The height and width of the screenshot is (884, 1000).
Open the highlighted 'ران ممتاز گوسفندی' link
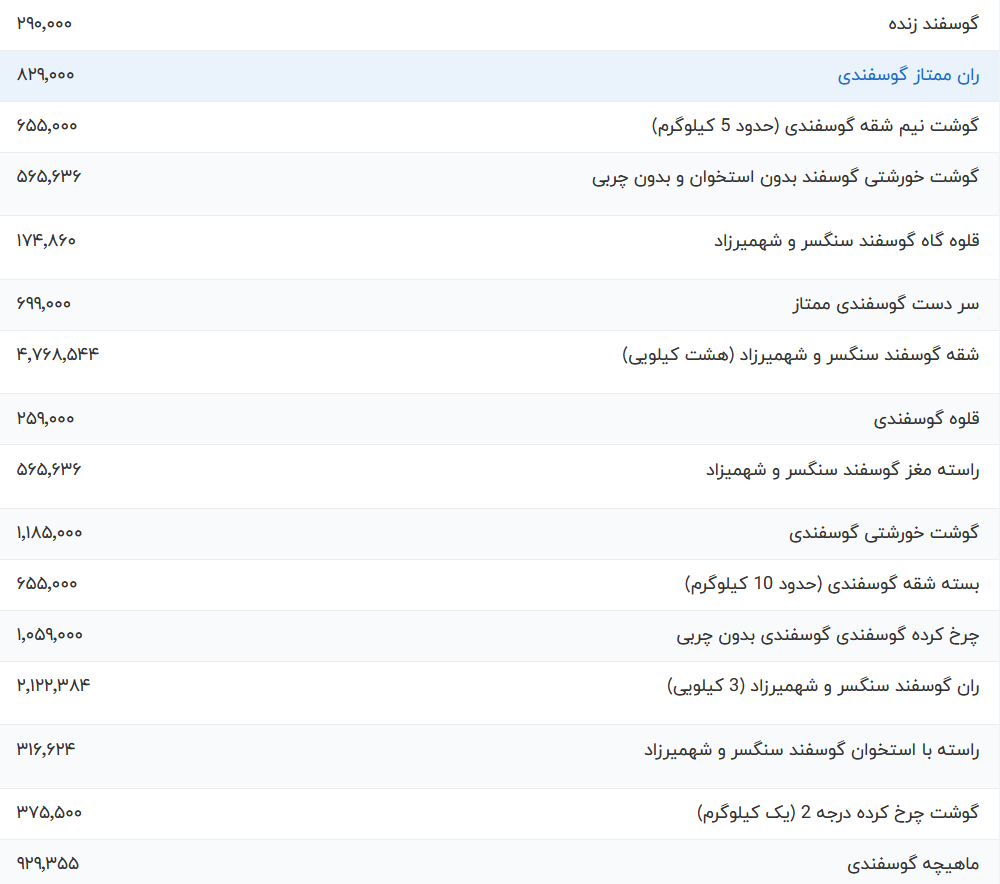(x=908, y=75)
